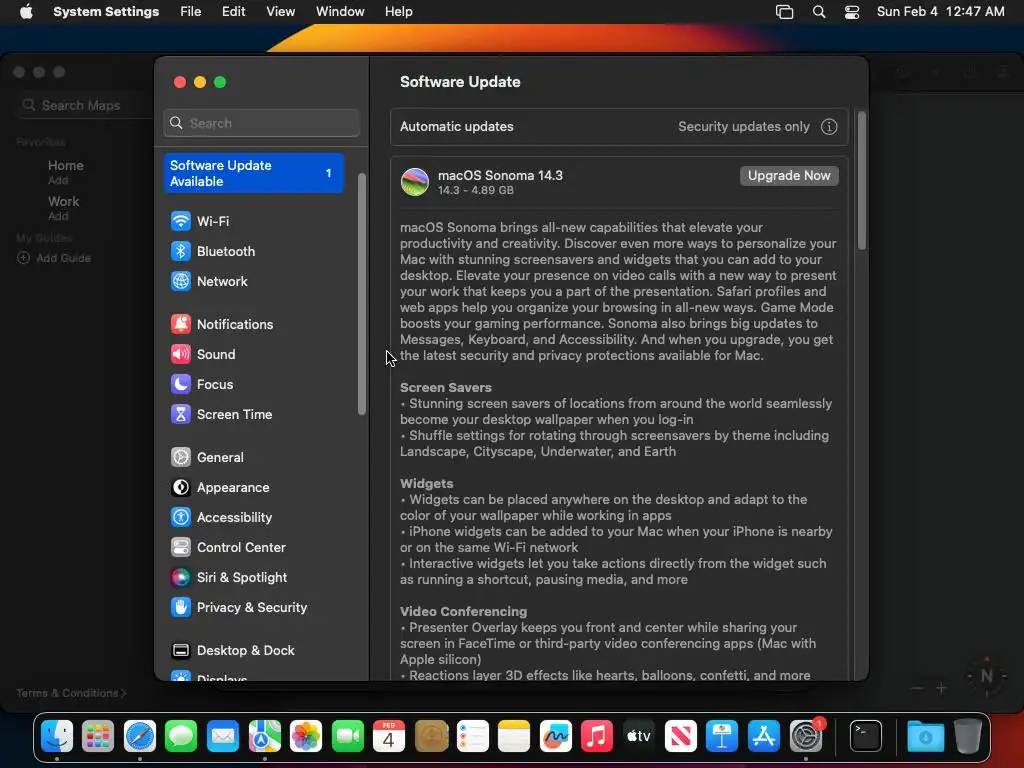Select Software Update Available item
Image resolution: width=1024 pixels, height=768 pixels.
click(x=253, y=173)
